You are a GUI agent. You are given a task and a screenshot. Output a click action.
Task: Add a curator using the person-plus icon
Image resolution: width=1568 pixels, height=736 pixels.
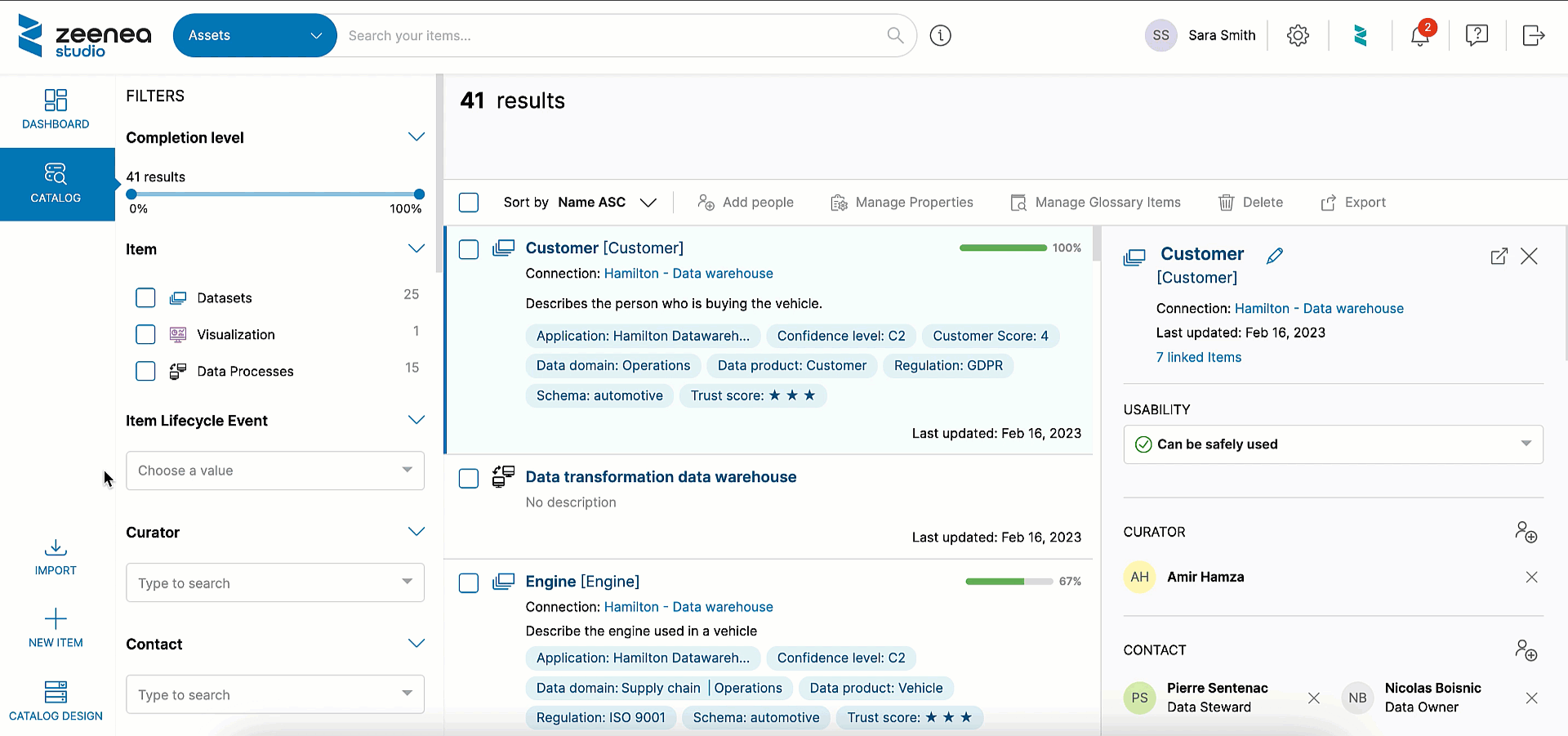1527,532
